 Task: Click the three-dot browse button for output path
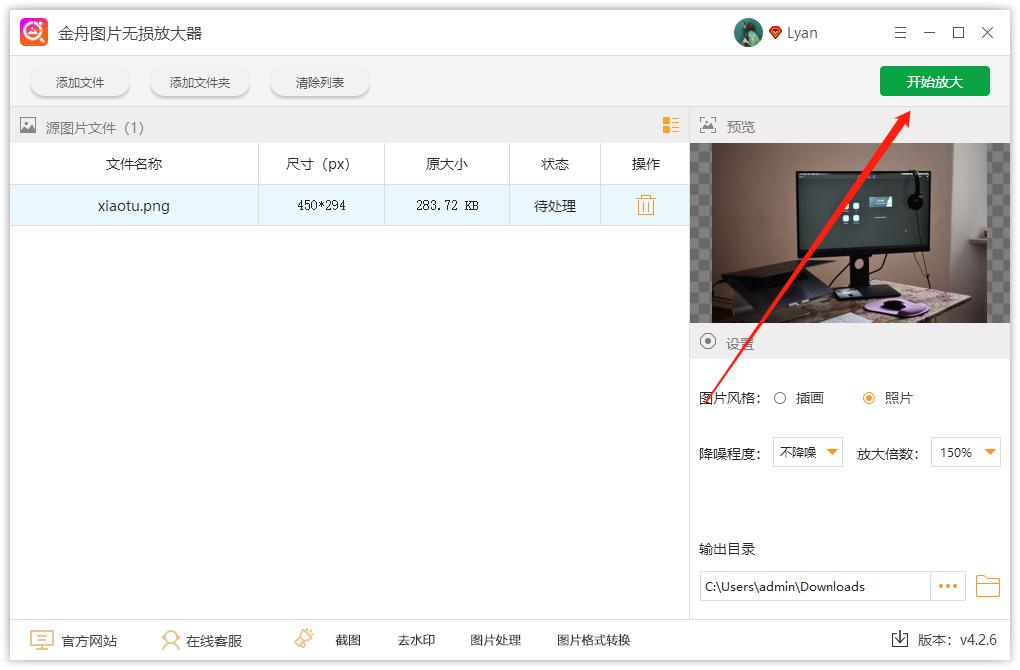point(947,585)
